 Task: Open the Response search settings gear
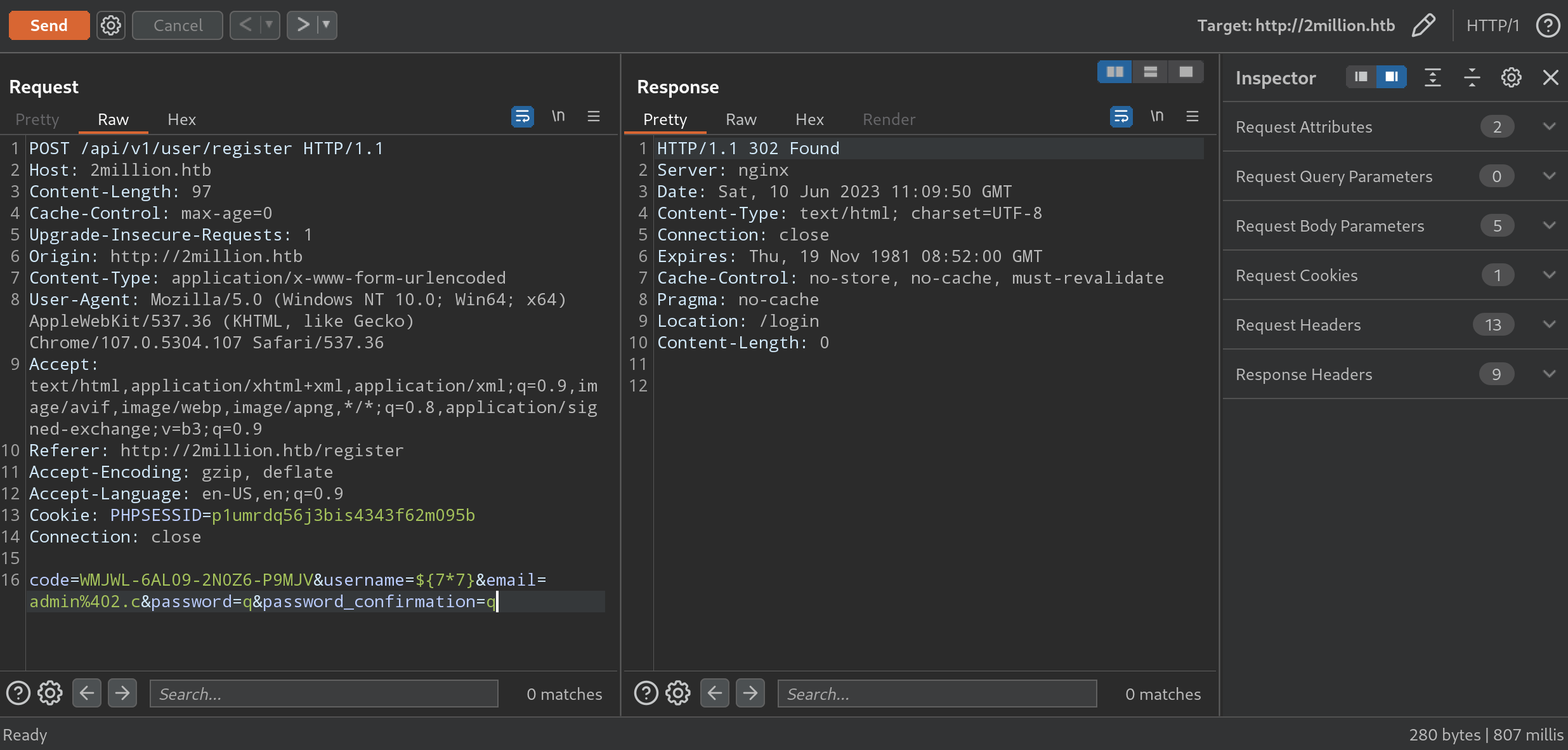point(678,693)
